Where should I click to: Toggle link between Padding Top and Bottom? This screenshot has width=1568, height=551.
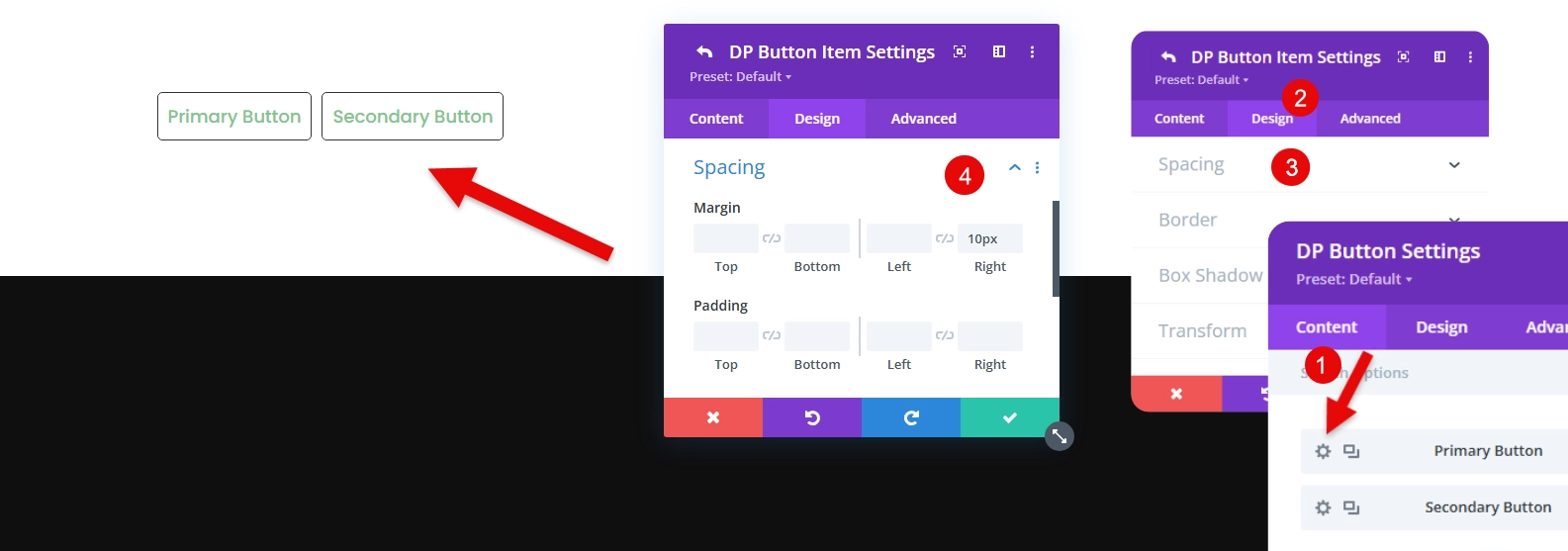772,336
